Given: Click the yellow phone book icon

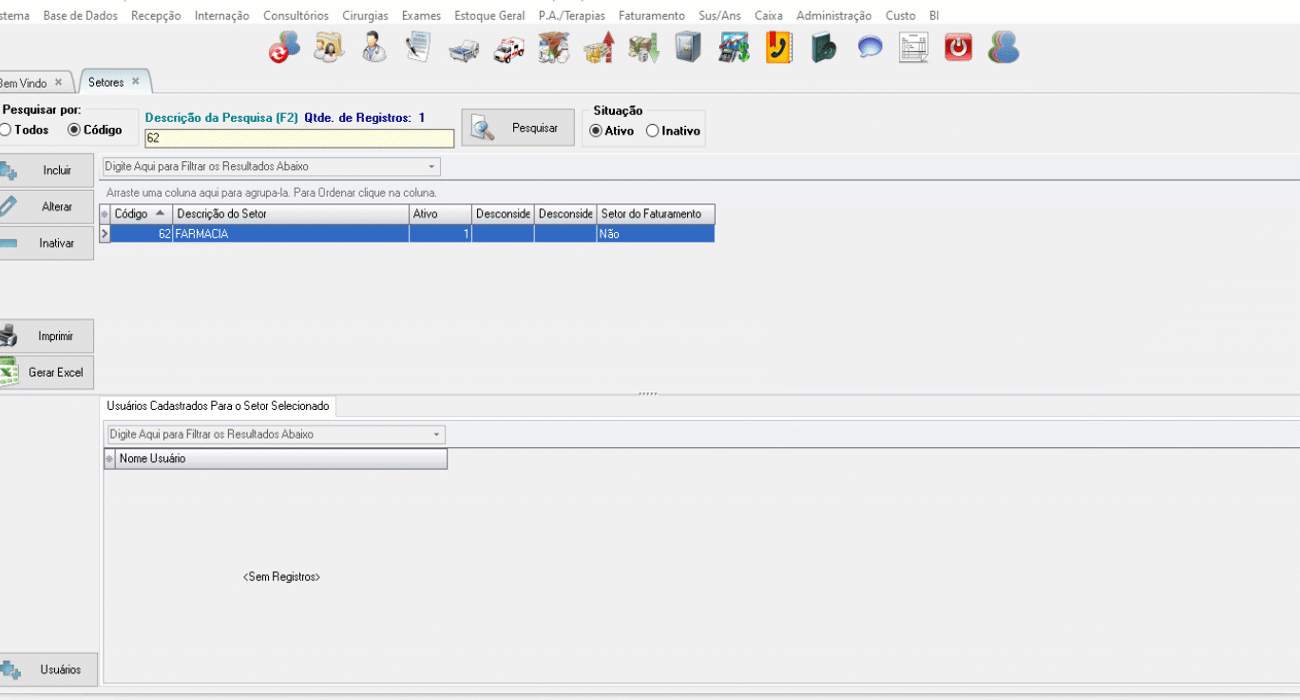Looking at the screenshot, I should tap(779, 48).
